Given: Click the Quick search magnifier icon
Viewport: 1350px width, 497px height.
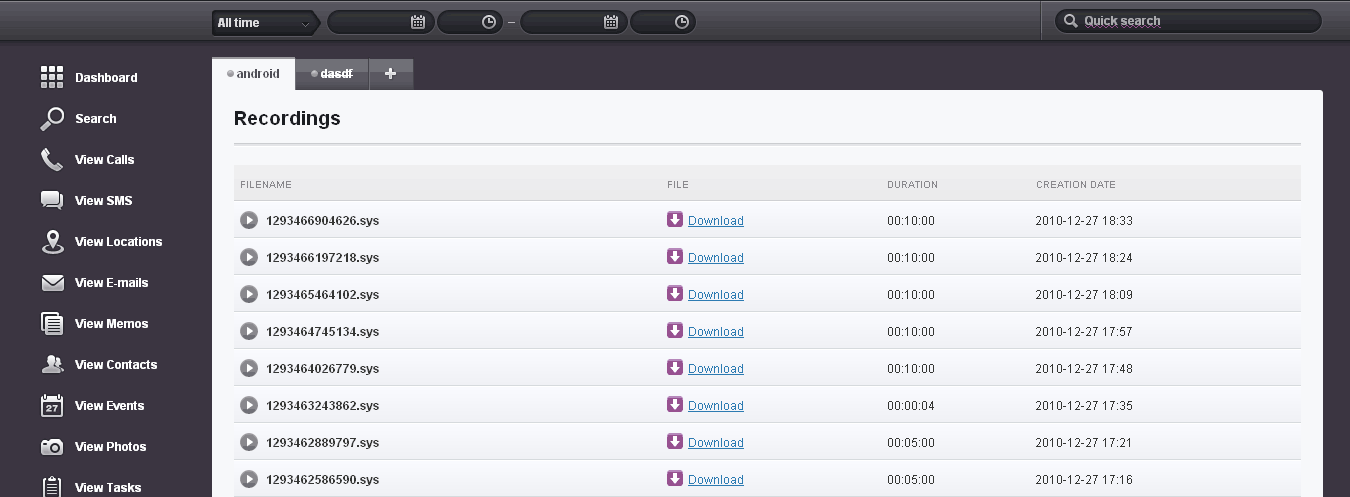Looking at the screenshot, I should click(x=1071, y=21).
